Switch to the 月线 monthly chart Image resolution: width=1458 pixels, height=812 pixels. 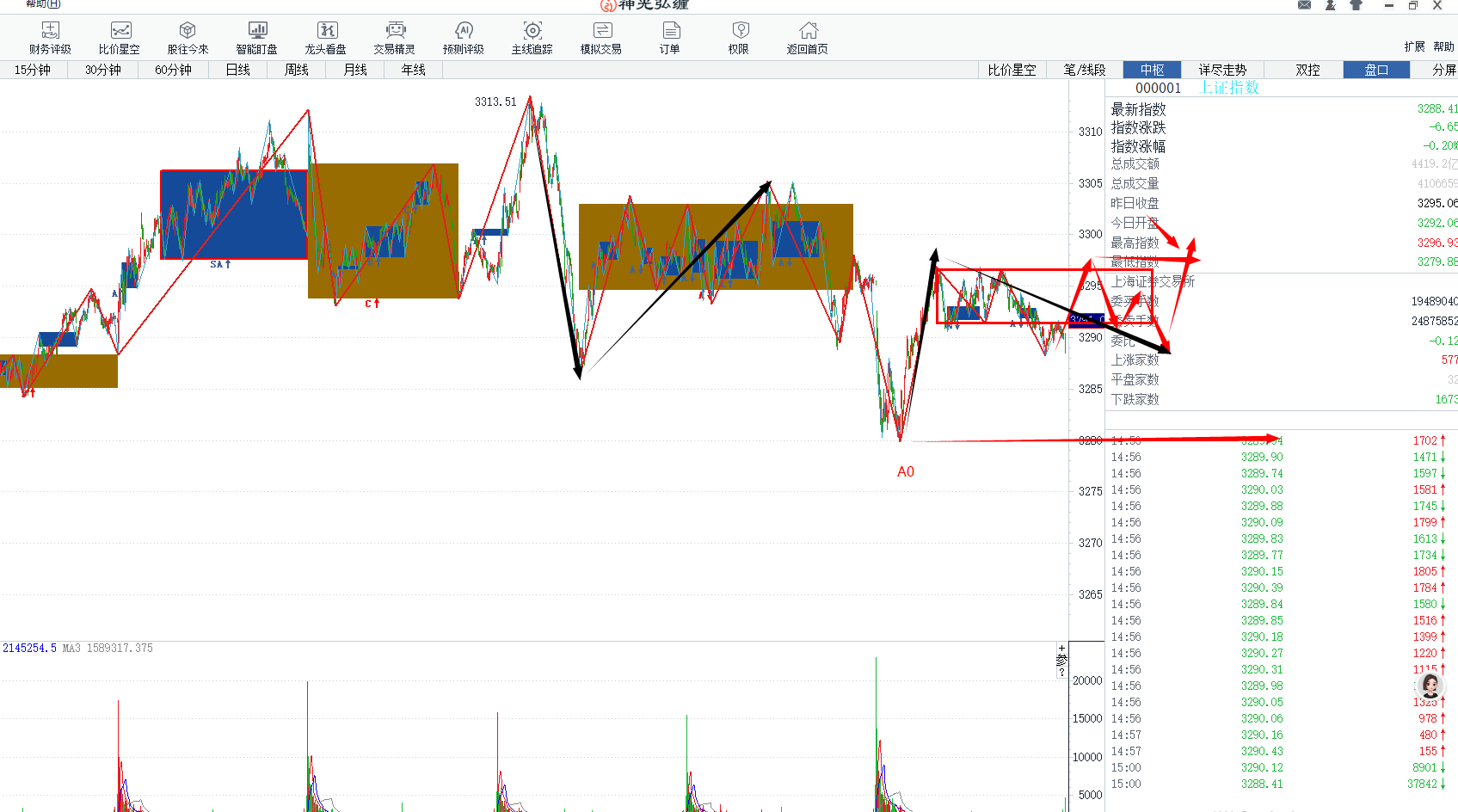pos(355,70)
